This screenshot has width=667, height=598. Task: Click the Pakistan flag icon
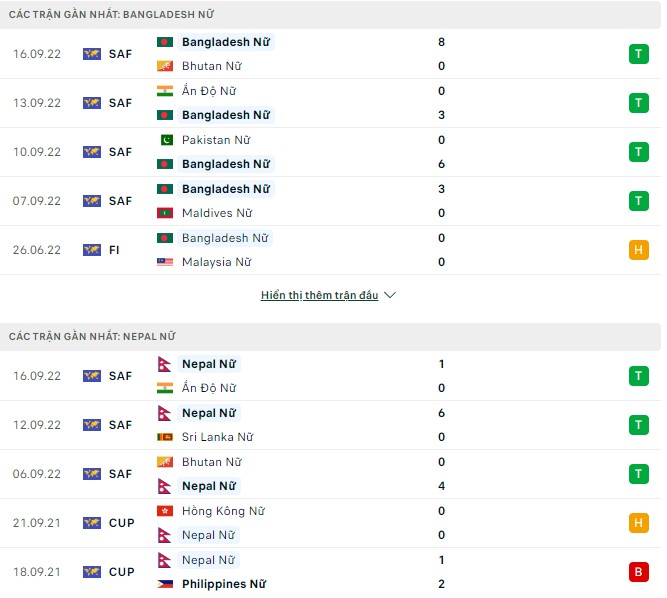point(165,140)
